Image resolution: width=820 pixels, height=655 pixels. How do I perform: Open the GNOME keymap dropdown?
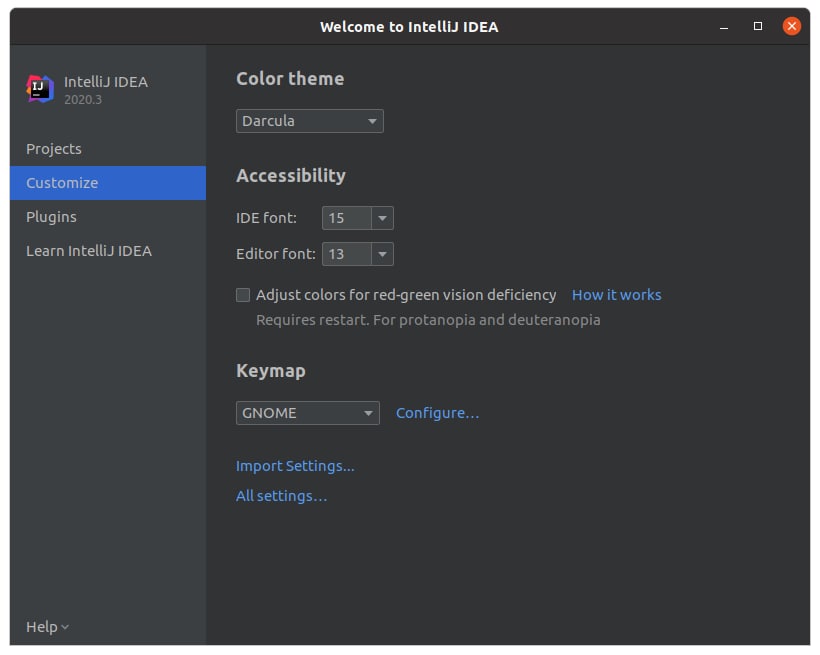(x=308, y=413)
